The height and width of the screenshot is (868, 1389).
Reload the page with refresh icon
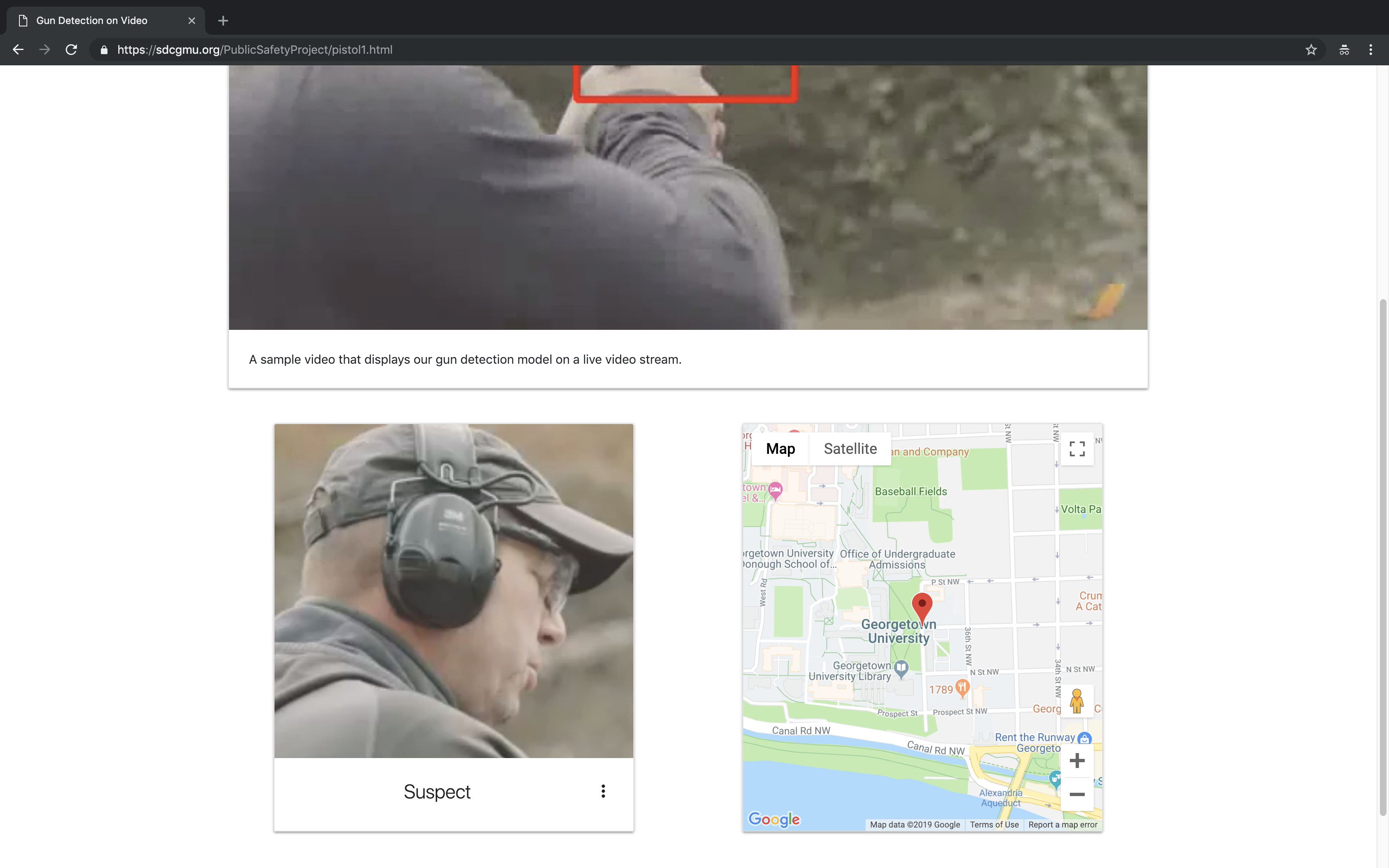click(x=71, y=50)
